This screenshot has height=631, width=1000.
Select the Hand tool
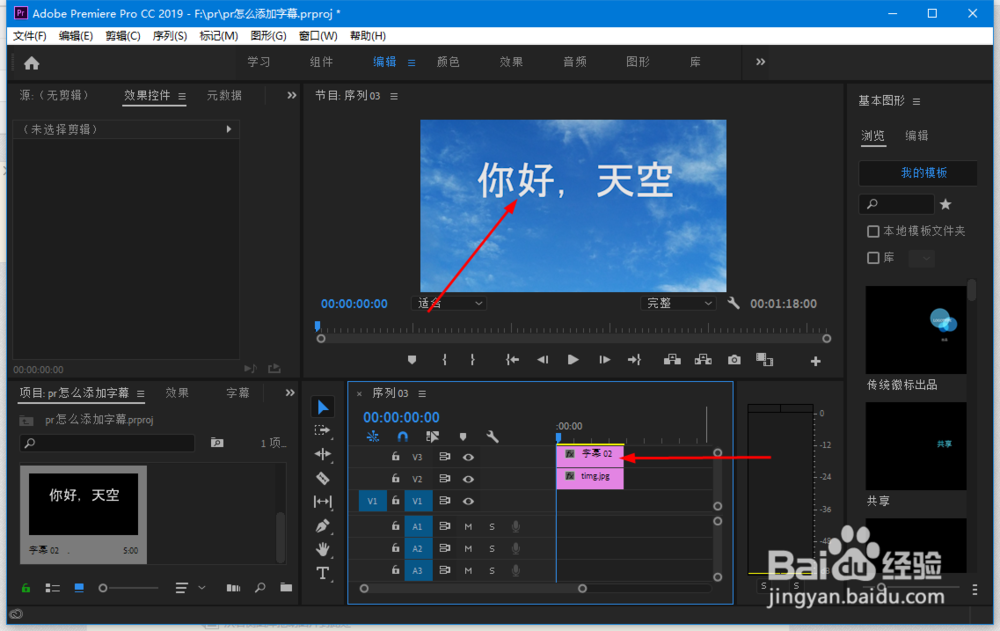pos(322,551)
